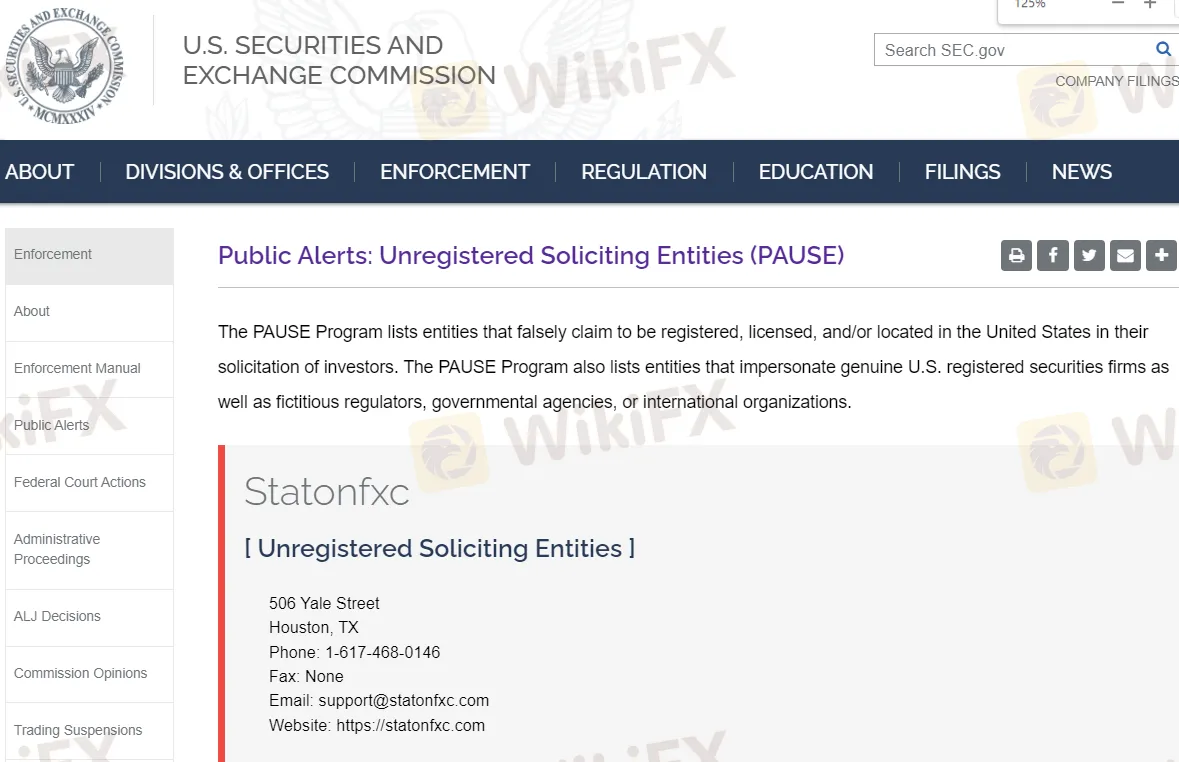The height and width of the screenshot is (762, 1179).
Task: Open the Divisions & Offices menu
Action: (x=227, y=172)
